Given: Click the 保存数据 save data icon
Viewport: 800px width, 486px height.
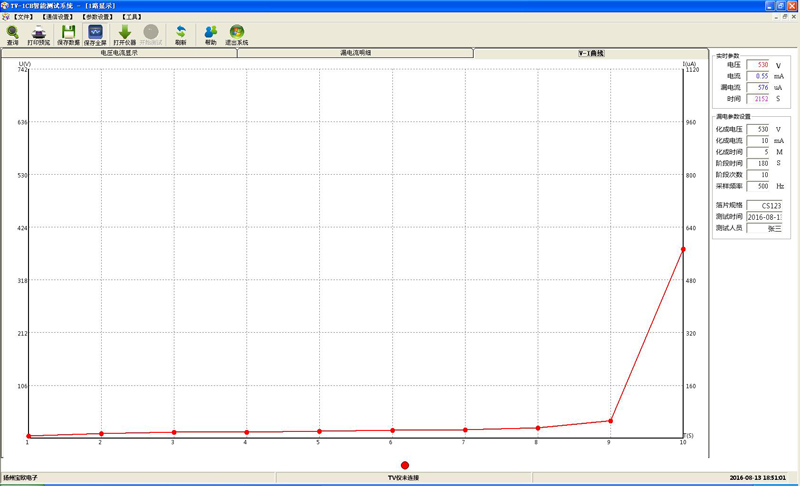Looking at the screenshot, I should 68,35.
